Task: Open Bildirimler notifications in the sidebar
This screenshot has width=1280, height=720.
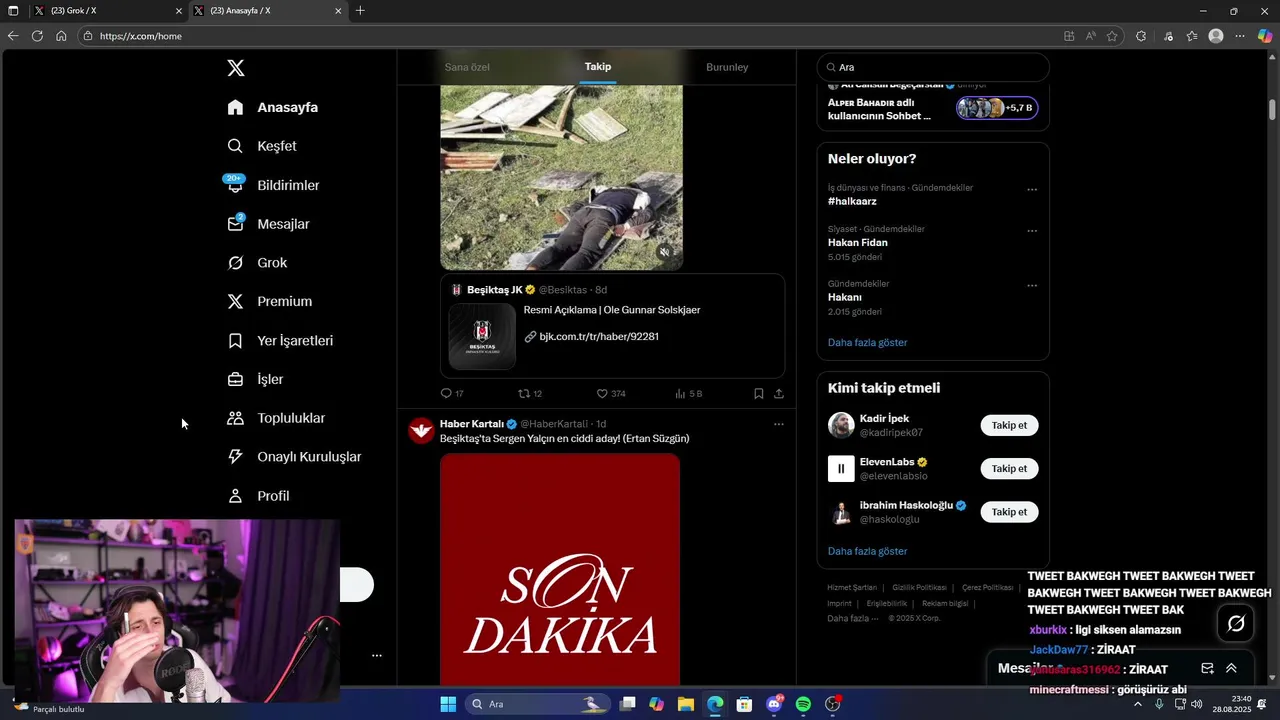Action: pyautogui.click(x=273, y=185)
